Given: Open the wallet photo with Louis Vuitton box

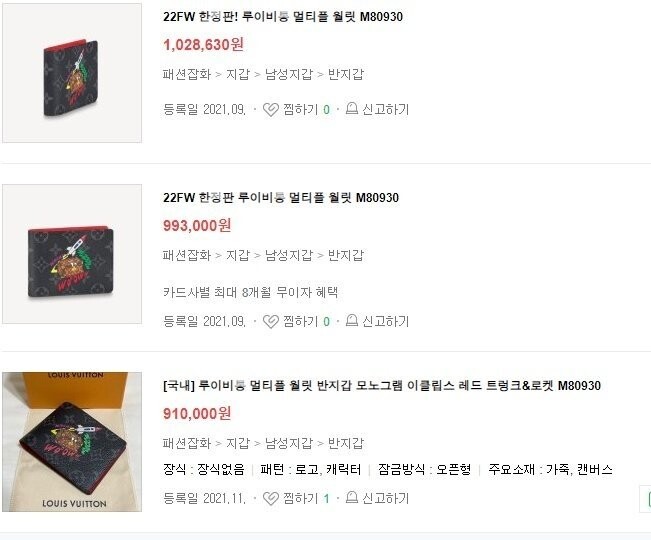Looking at the screenshot, I should pyautogui.click(x=72, y=442).
